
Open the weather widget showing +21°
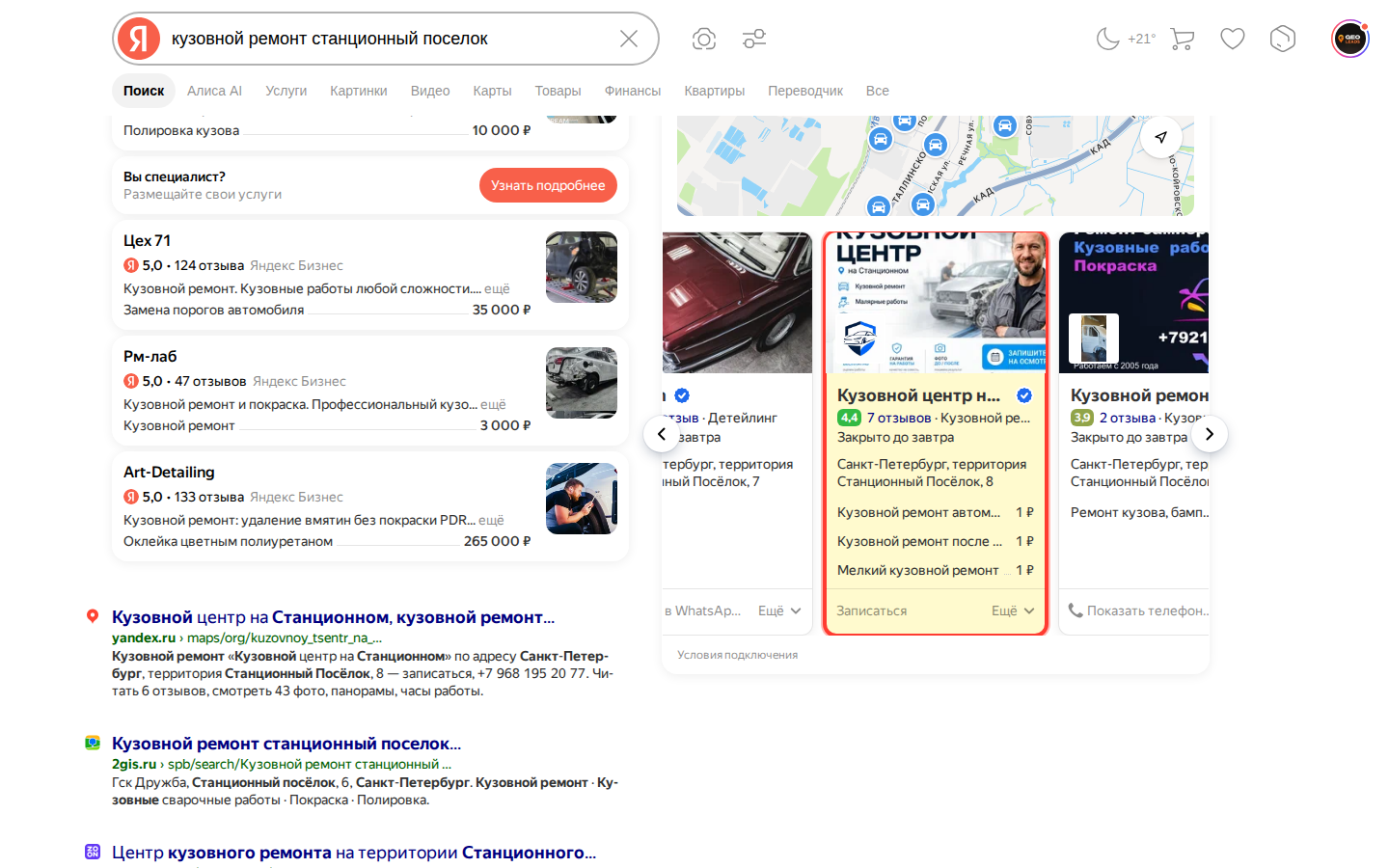[x=1126, y=39]
